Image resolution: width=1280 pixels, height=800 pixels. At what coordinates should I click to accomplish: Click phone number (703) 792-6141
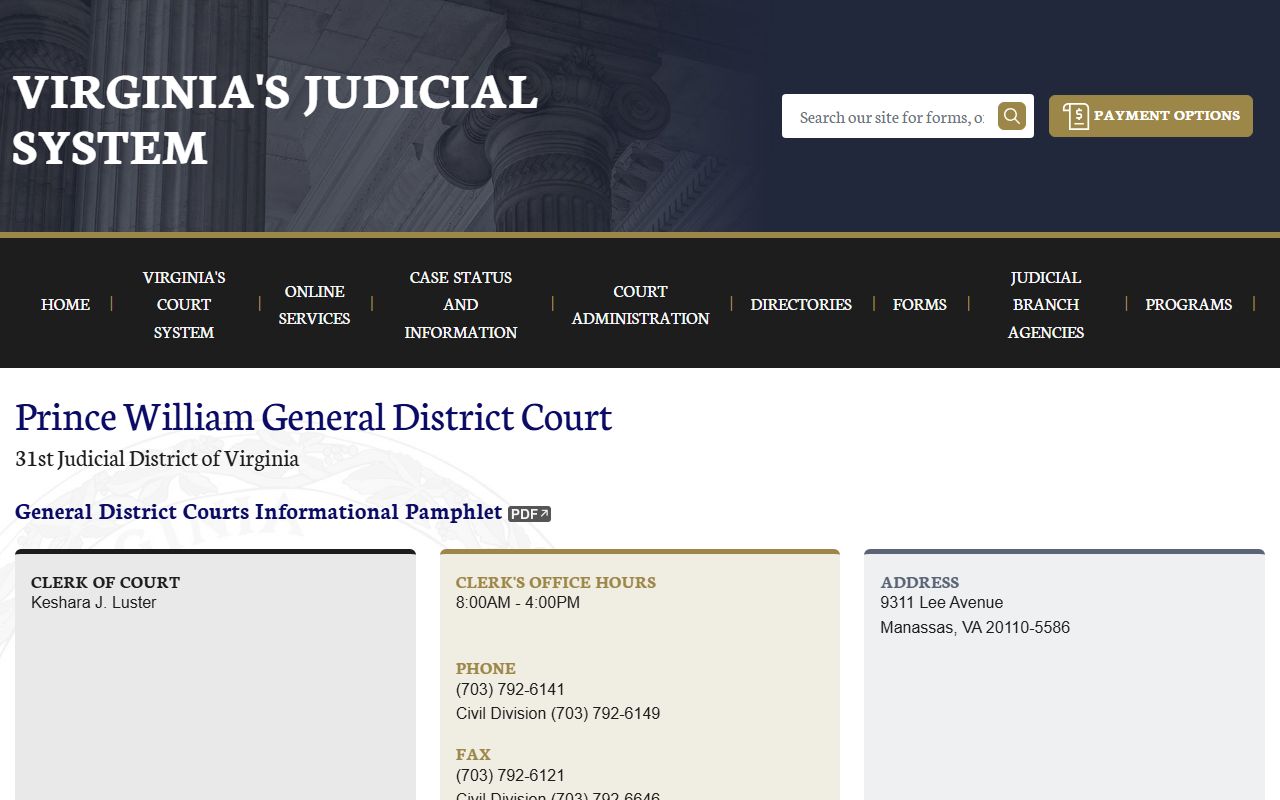510,690
